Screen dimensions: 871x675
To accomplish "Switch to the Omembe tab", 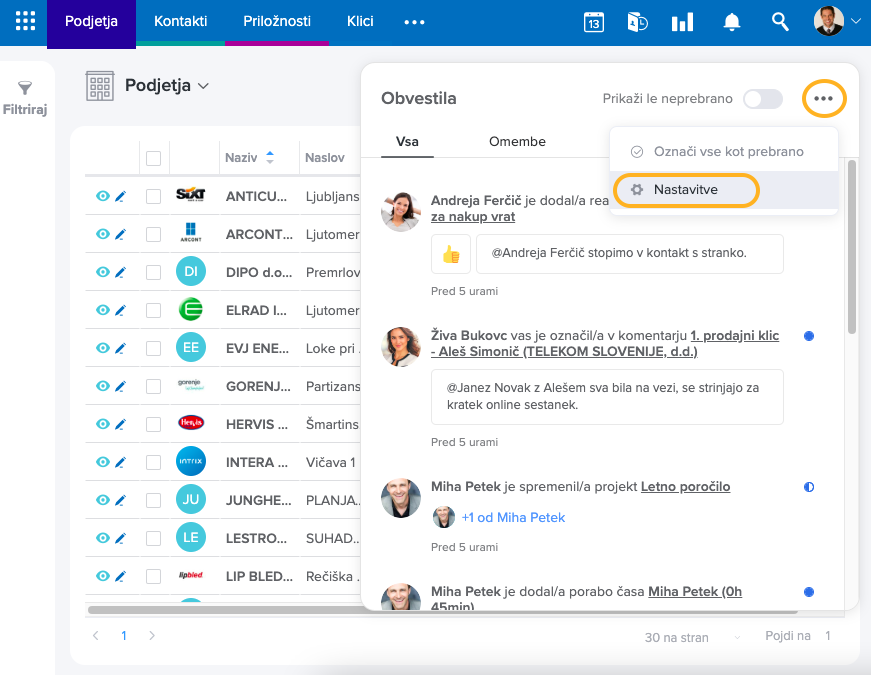I will [517, 141].
